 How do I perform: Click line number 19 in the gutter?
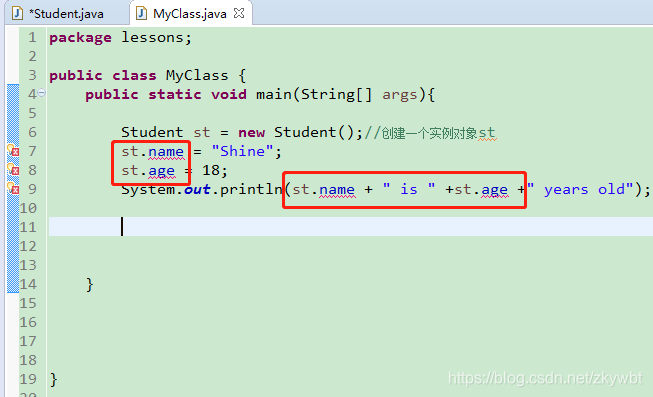[x=28, y=379]
